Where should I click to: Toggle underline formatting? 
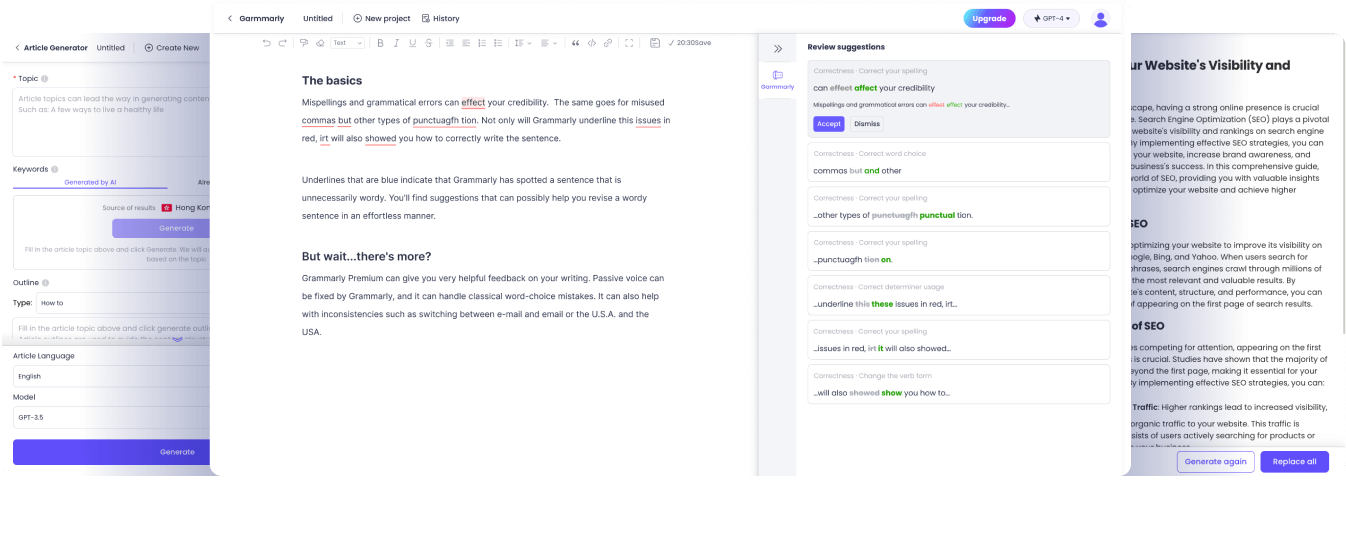[412, 43]
